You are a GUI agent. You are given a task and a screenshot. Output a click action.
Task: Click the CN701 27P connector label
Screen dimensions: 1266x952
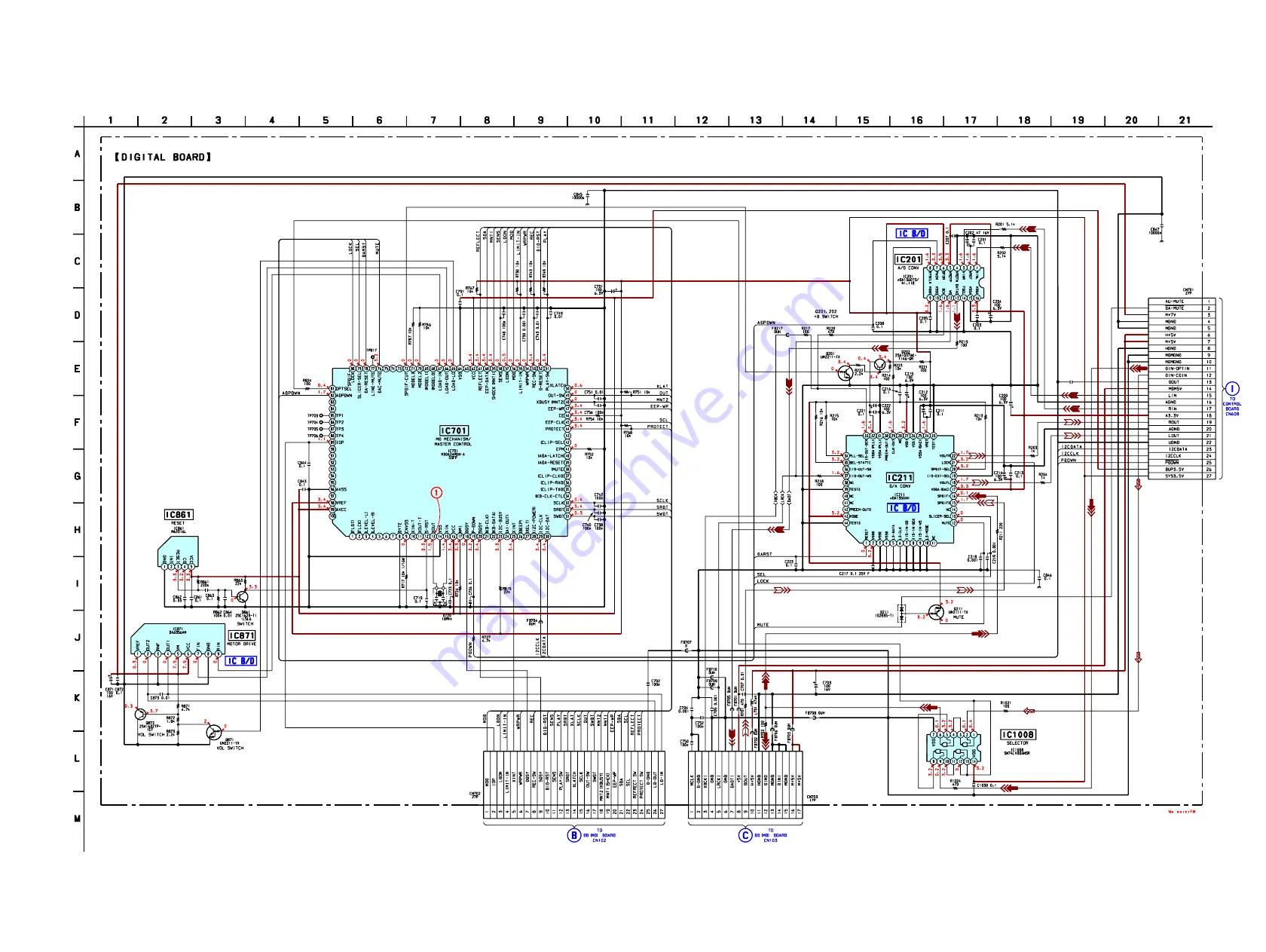tap(1188, 292)
